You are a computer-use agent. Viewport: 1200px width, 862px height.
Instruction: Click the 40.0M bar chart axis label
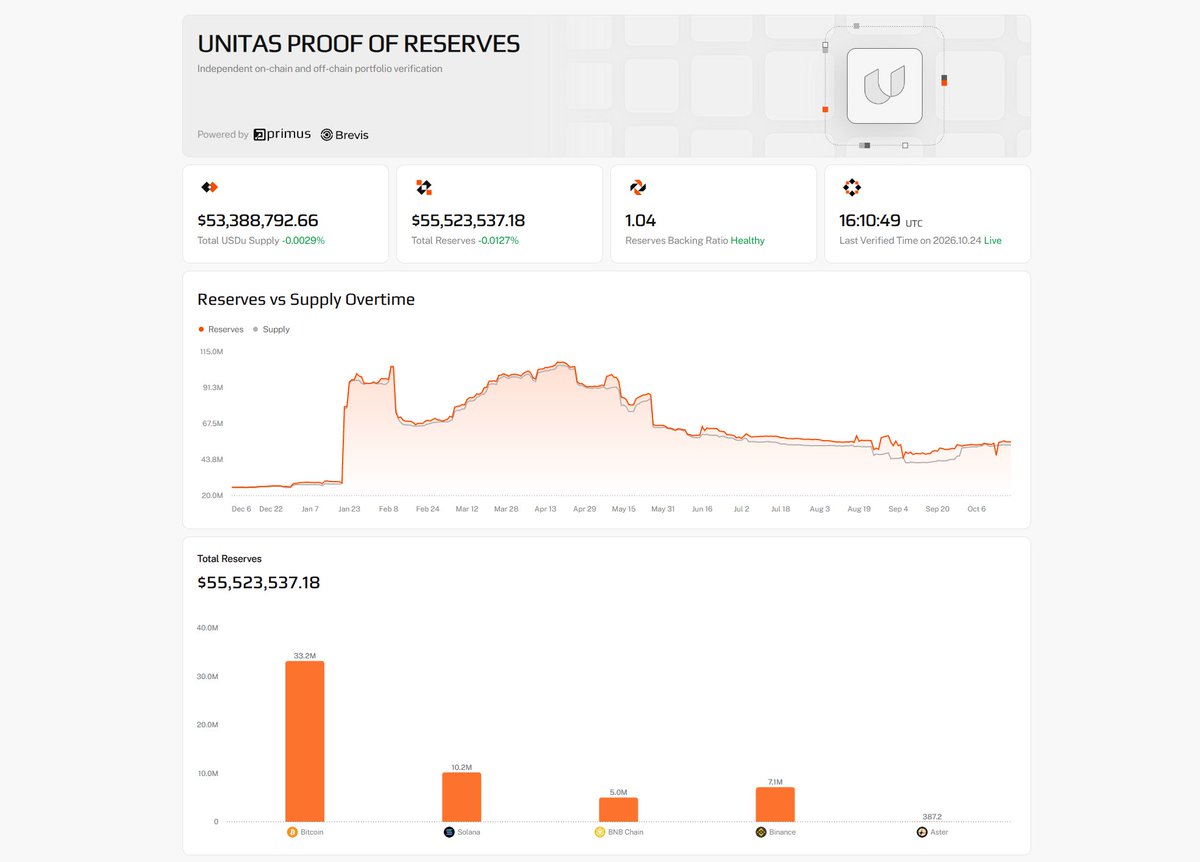pyautogui.click(x=208, y=628)
